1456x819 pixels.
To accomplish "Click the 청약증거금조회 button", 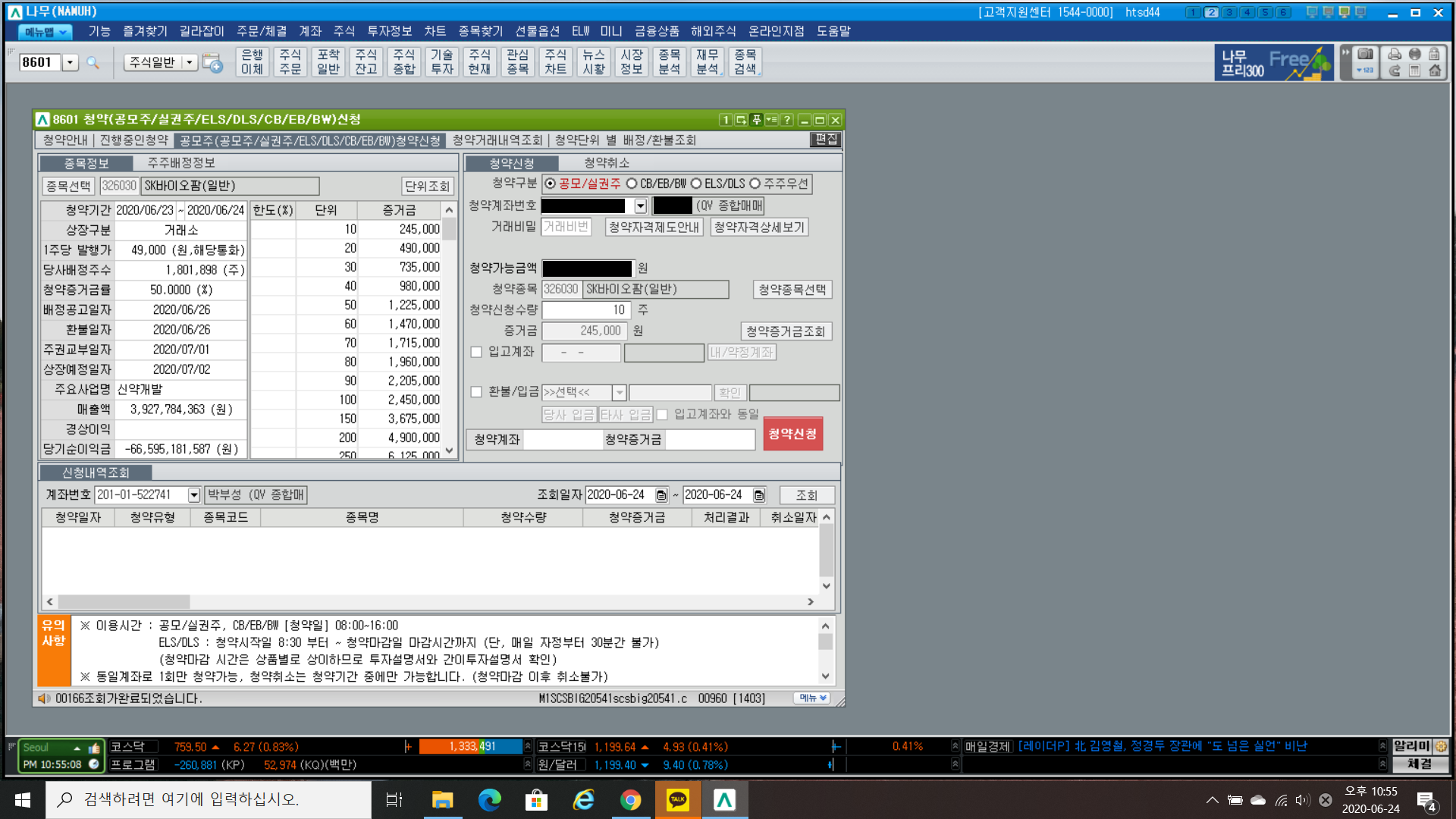I will click(x=785, y=331).
